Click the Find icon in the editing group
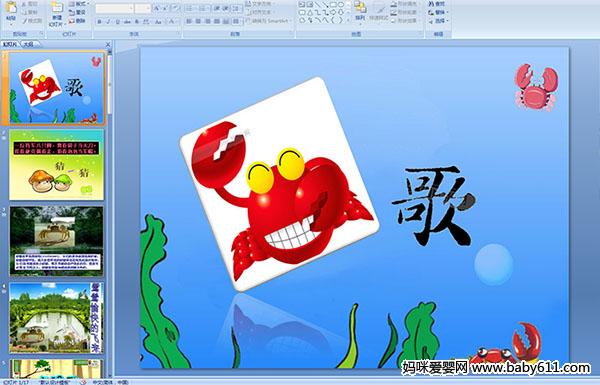 tap(437, 4)
